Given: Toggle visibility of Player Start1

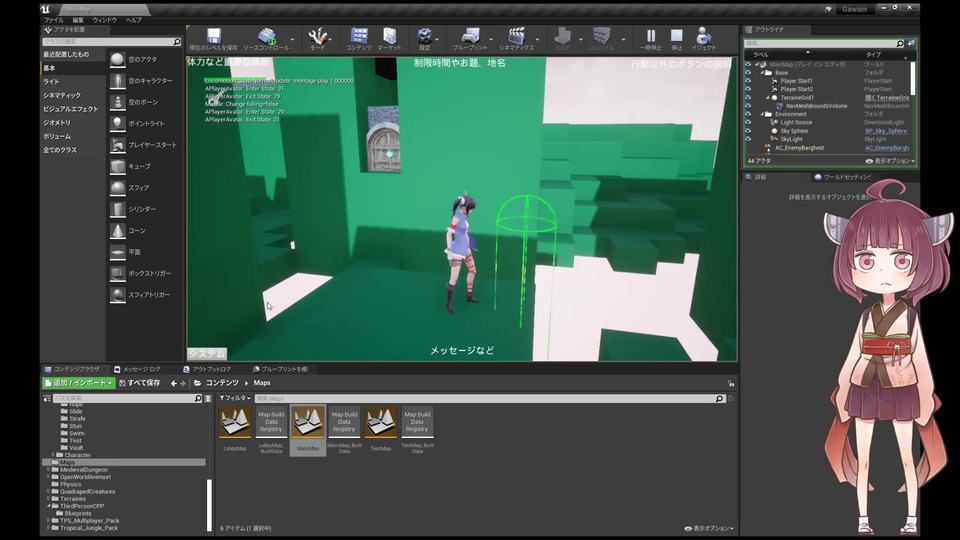Looking at the screenshot, I should click(x=747, y=80).
